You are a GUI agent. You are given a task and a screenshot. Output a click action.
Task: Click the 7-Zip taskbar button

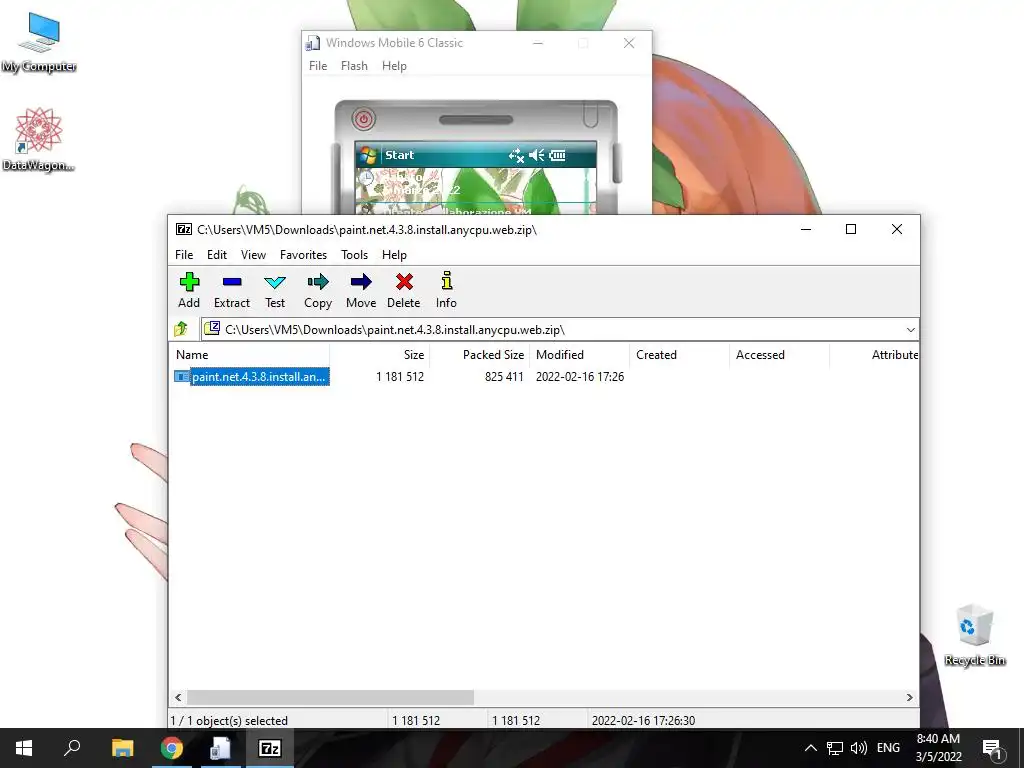[270, 748]
